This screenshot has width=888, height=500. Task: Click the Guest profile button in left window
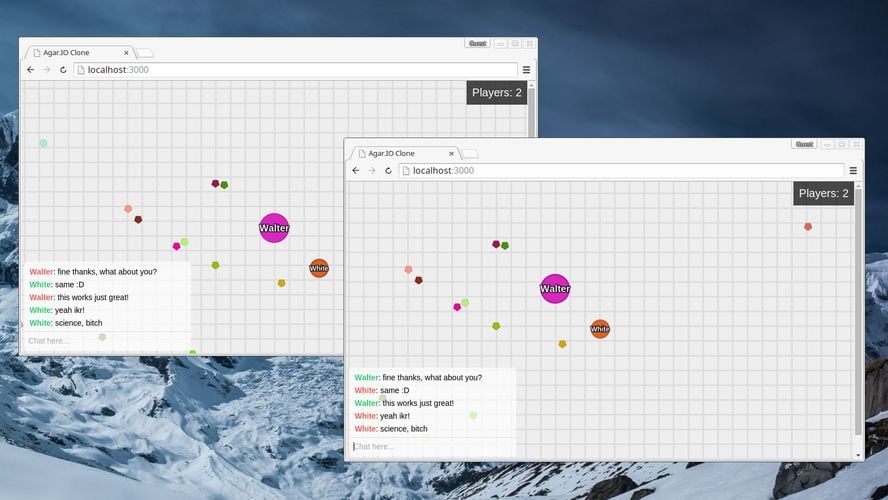477,44
